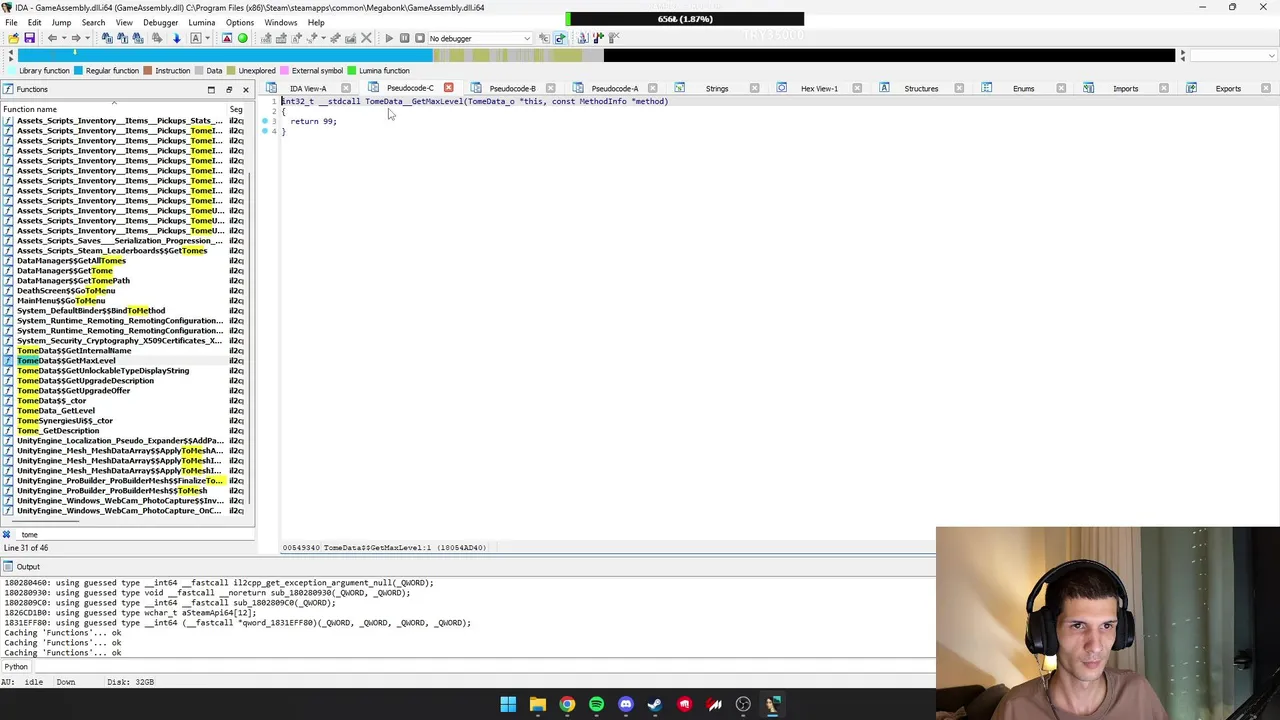
Task: Open the Lumina menu
Action: coord(201,22)
